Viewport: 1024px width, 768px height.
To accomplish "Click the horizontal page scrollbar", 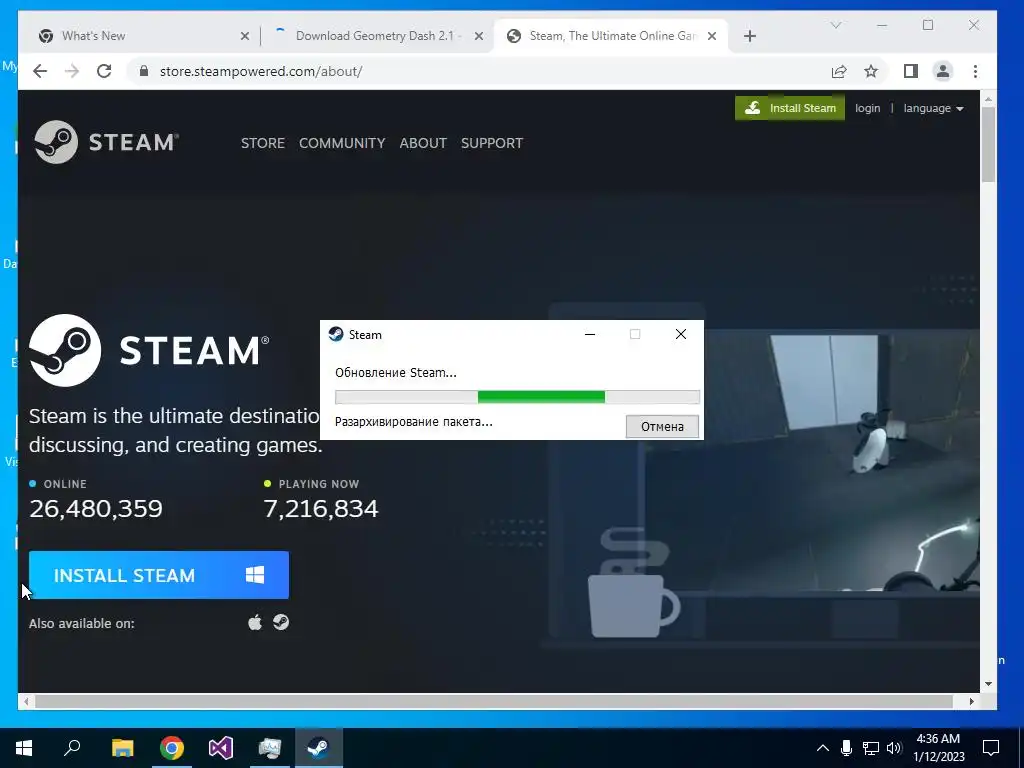I will click(493, 701).
